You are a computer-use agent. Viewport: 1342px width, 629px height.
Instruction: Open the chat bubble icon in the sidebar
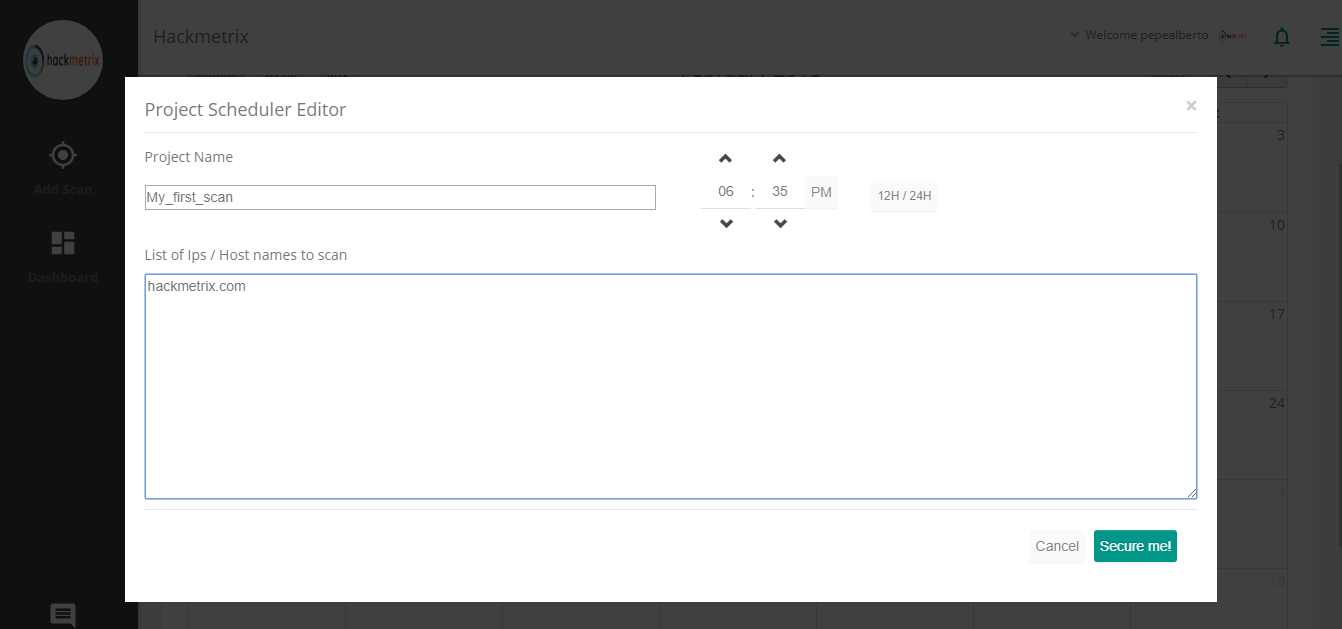tap(63, 615)
